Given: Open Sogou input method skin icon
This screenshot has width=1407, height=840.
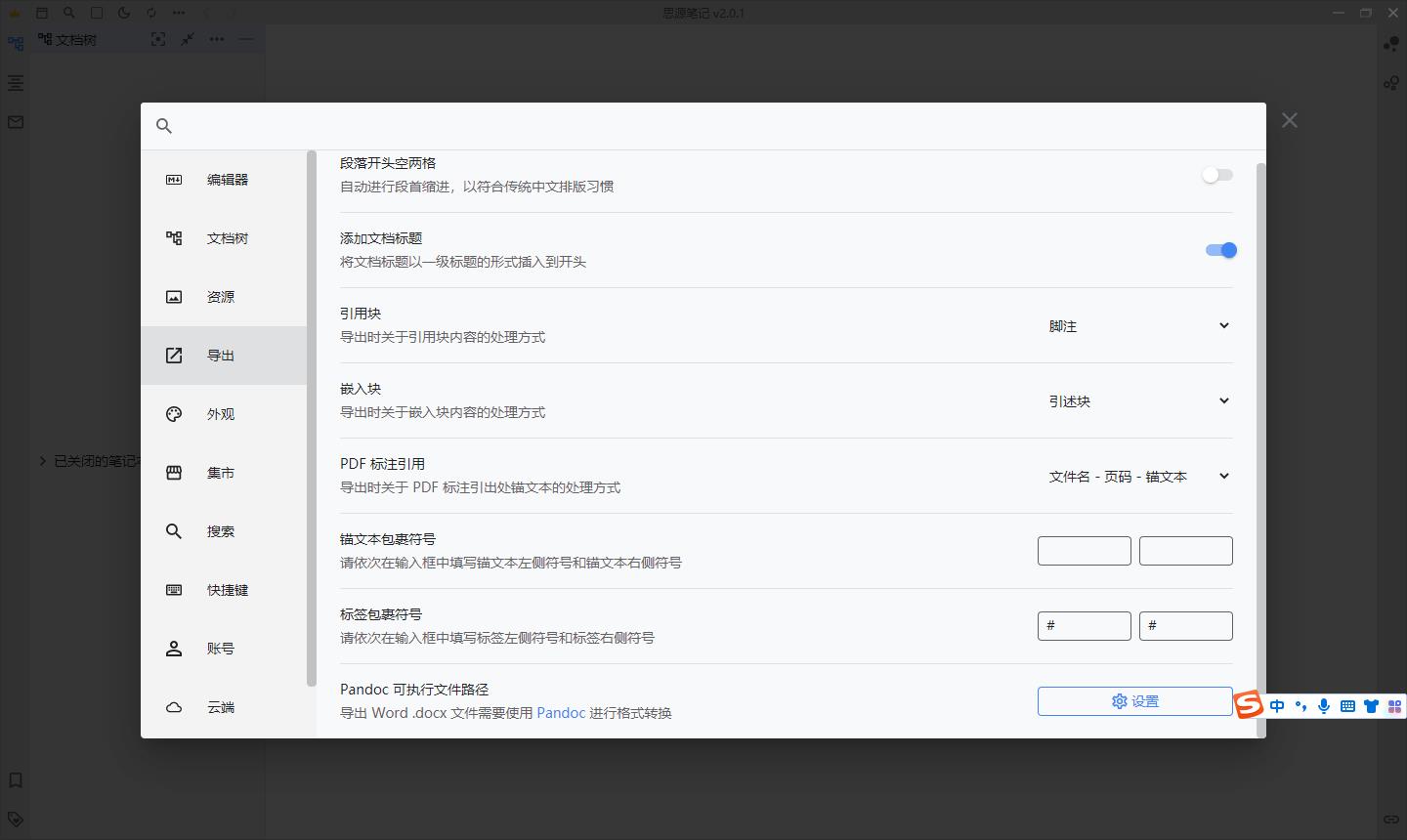Looking at the screenshot, I should [x=1371, y=705].
